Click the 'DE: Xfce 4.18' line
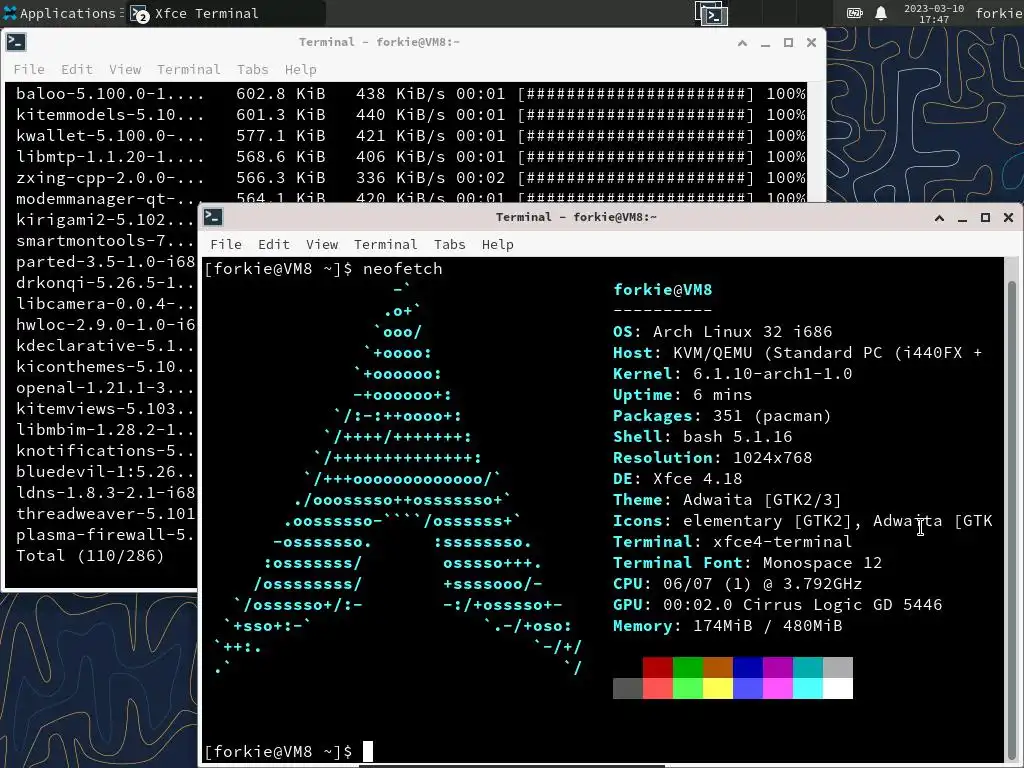Viewport: 1024px width, 768px height. point(678,479)
